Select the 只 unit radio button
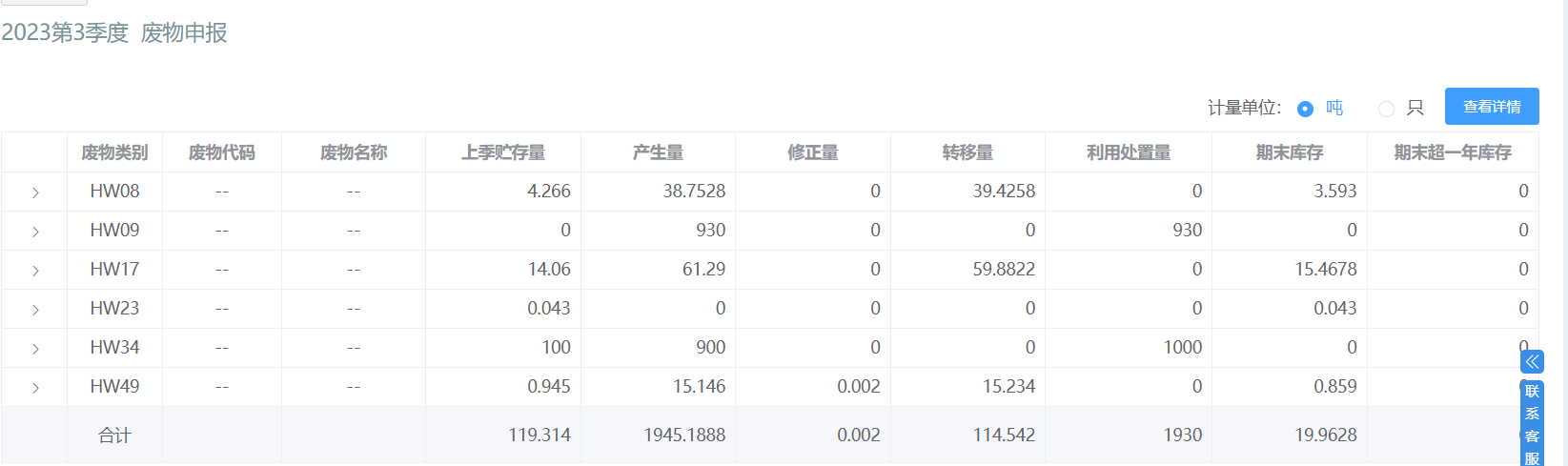1568x466 pixels. (x=1386, y=109)
